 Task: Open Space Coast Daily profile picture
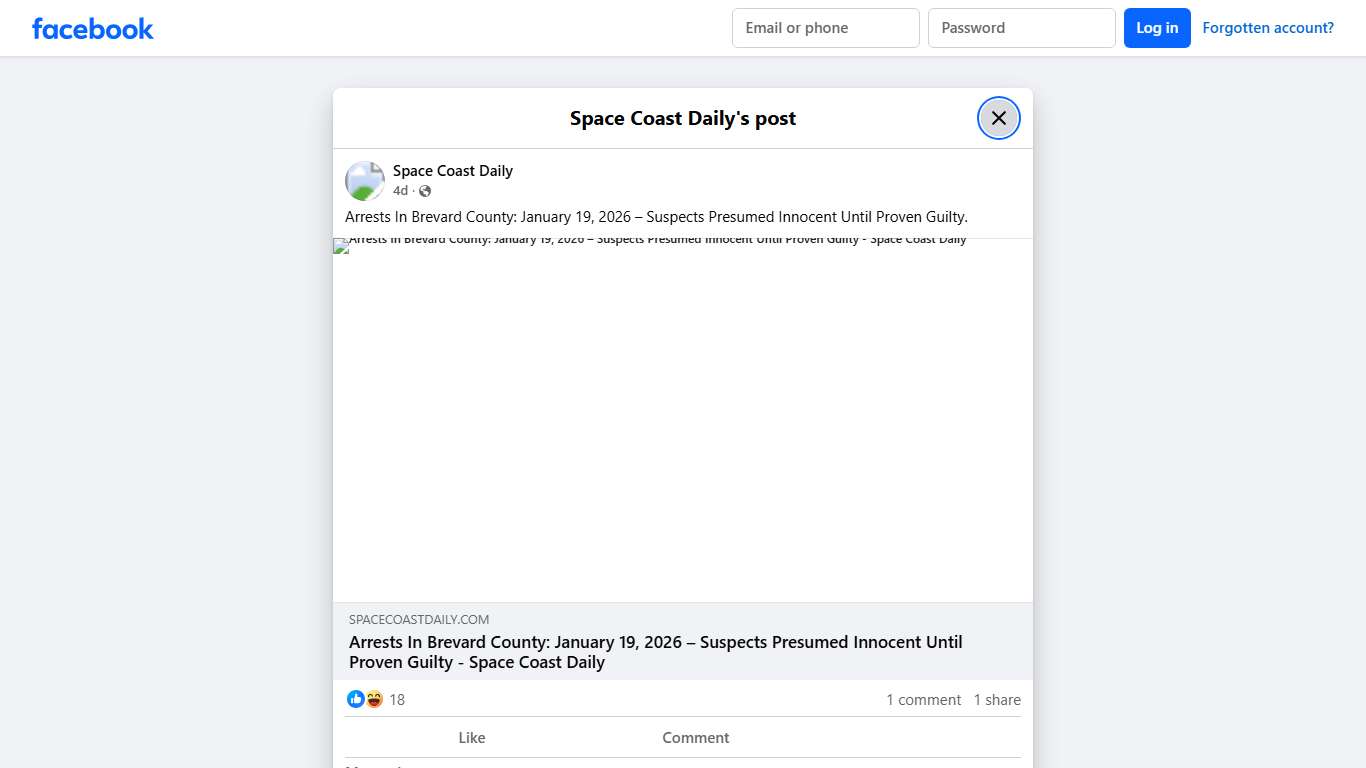tap(365, 181)
